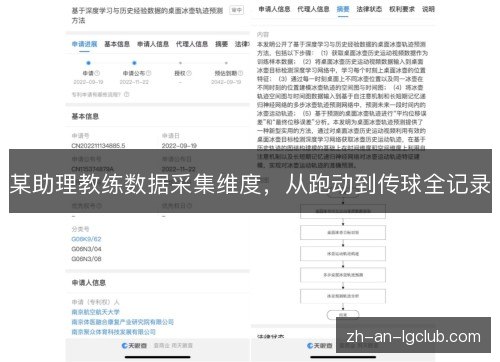Tap the info icon after 专利申请有哪些流程
This screenshot has height=362, width=500.
point(127,94)
